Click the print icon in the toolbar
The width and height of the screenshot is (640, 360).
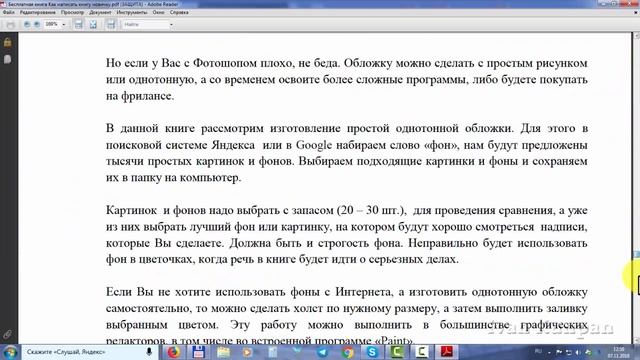10,24
